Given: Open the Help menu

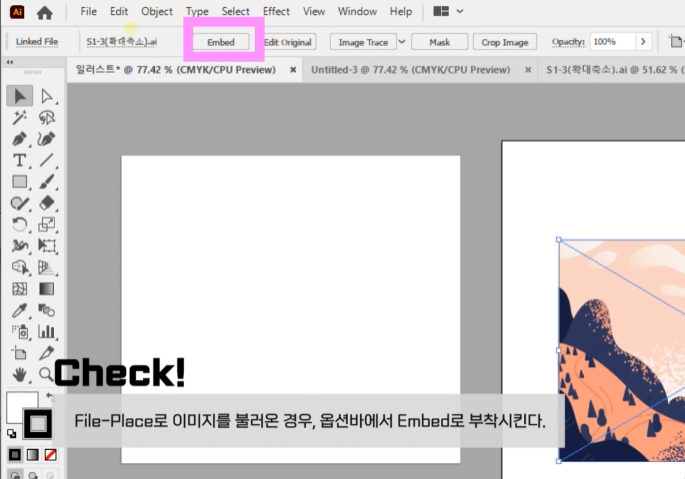Looking at the screenshot, I should pyautogui.click(x=401, y=11).
